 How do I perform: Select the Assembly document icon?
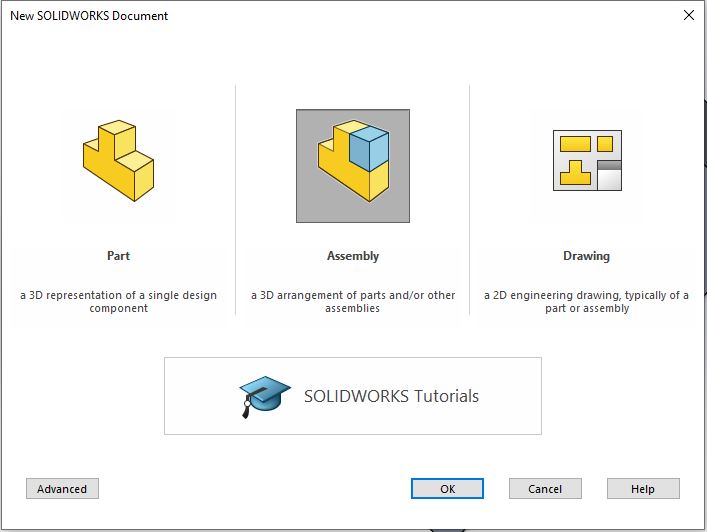point(353,165)
